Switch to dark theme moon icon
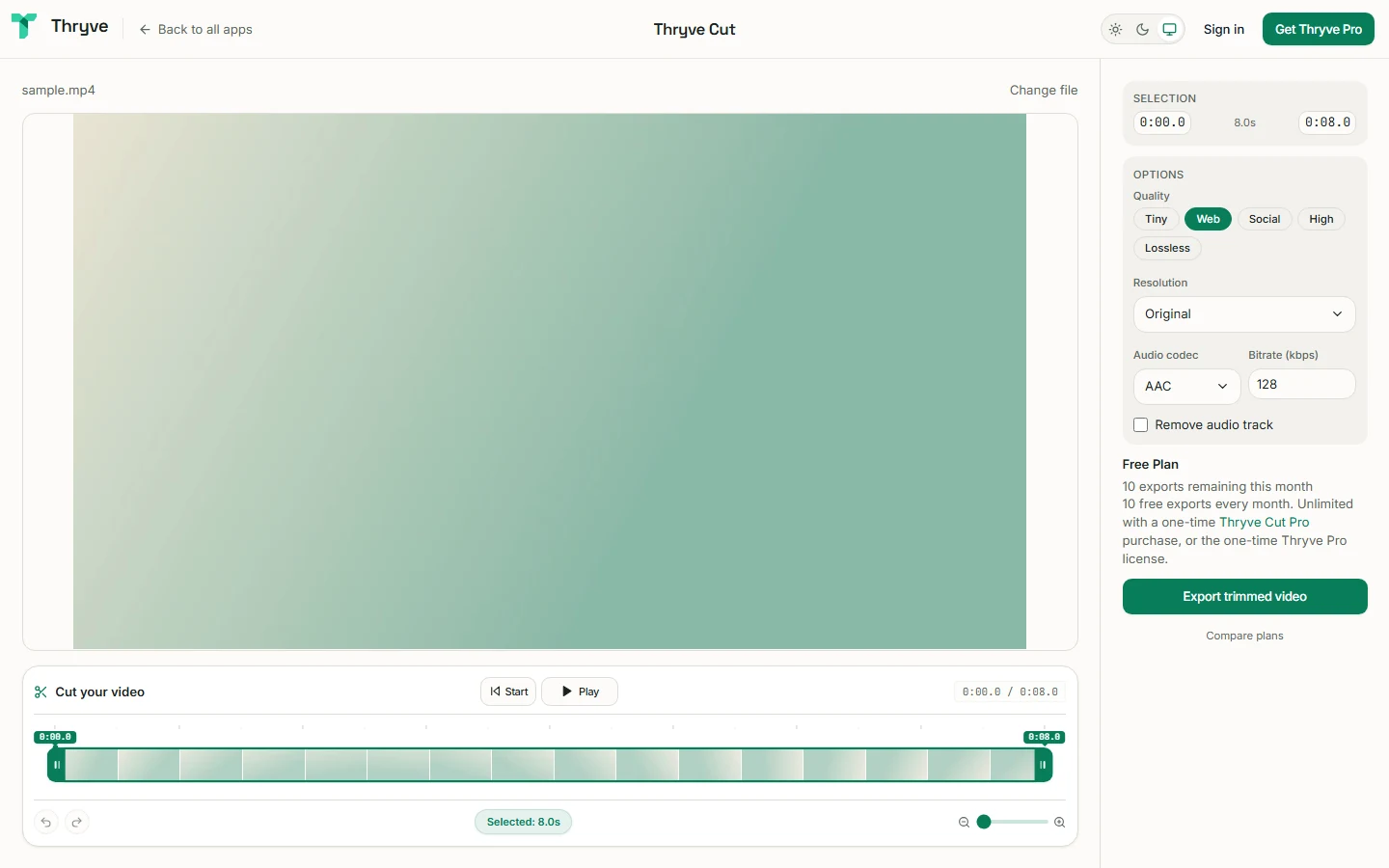 (1143, 29)
